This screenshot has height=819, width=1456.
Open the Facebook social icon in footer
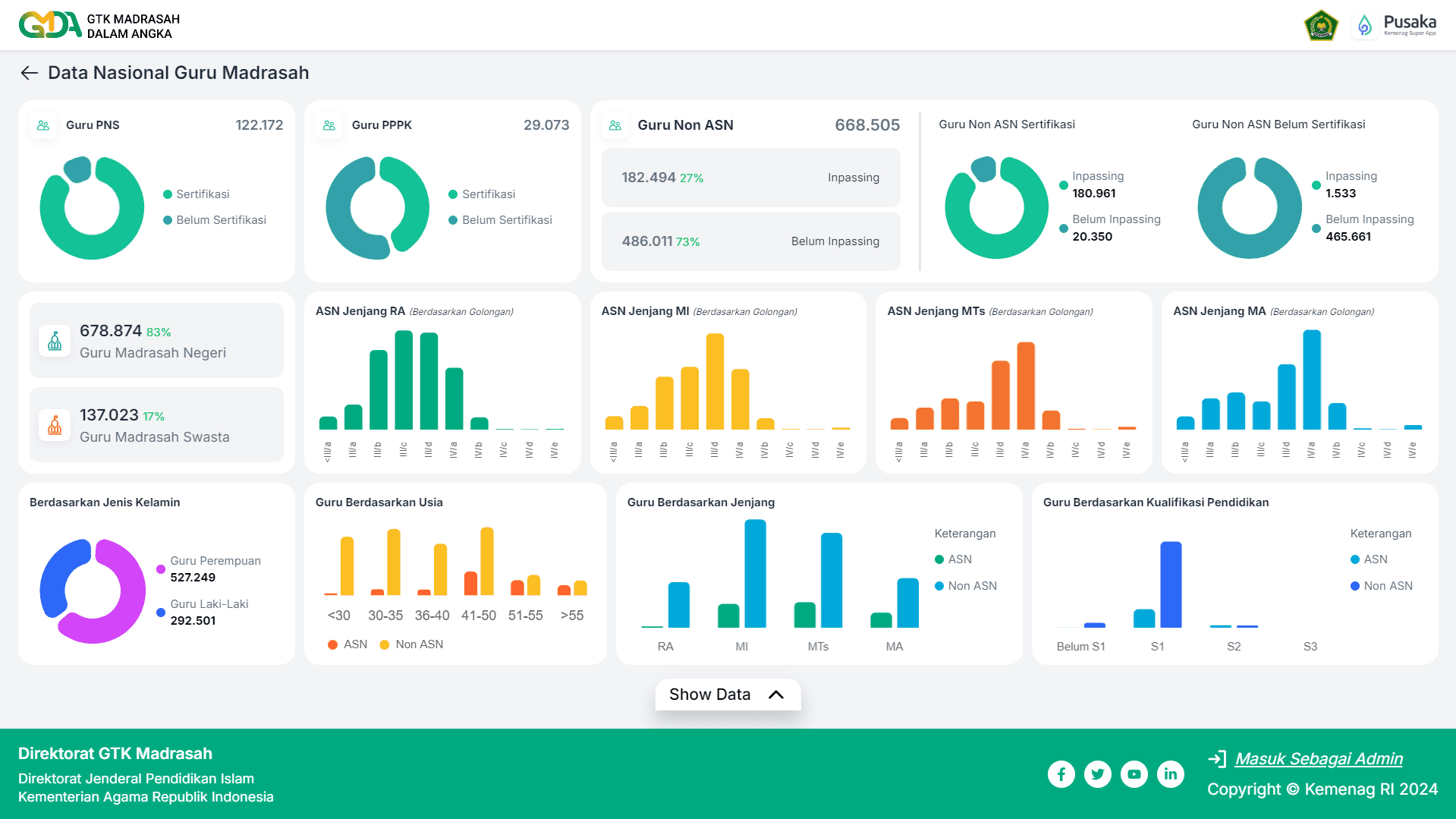point(1061,773)
